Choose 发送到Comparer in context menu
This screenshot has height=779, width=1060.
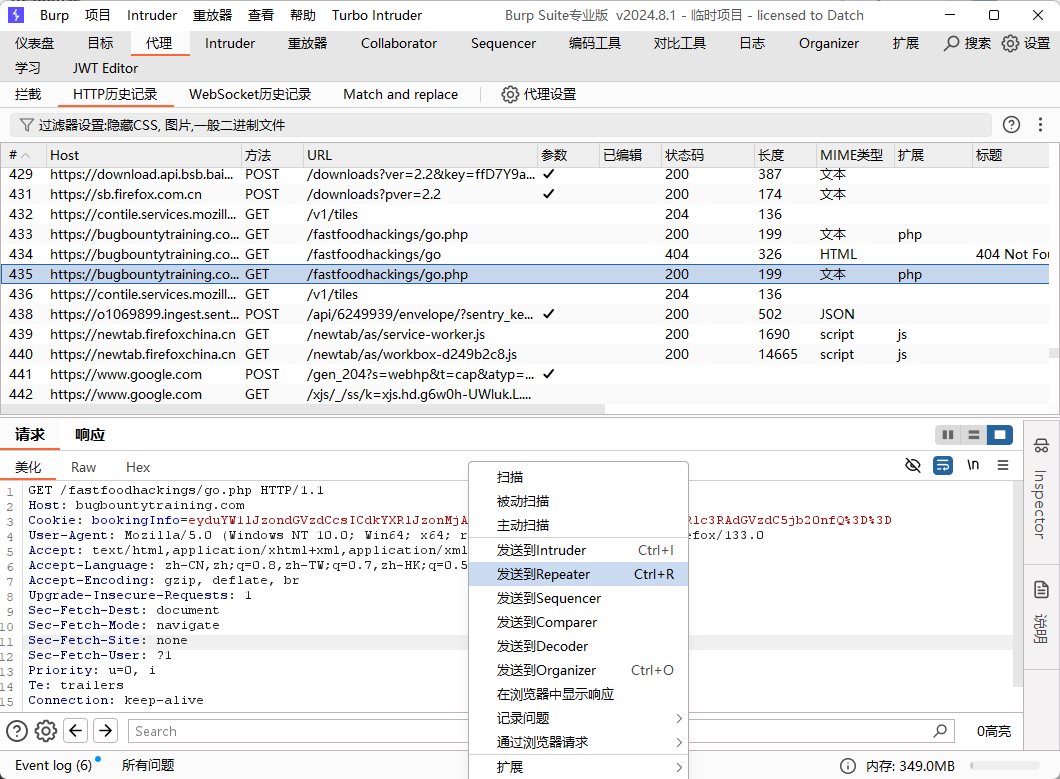(579, 622)
